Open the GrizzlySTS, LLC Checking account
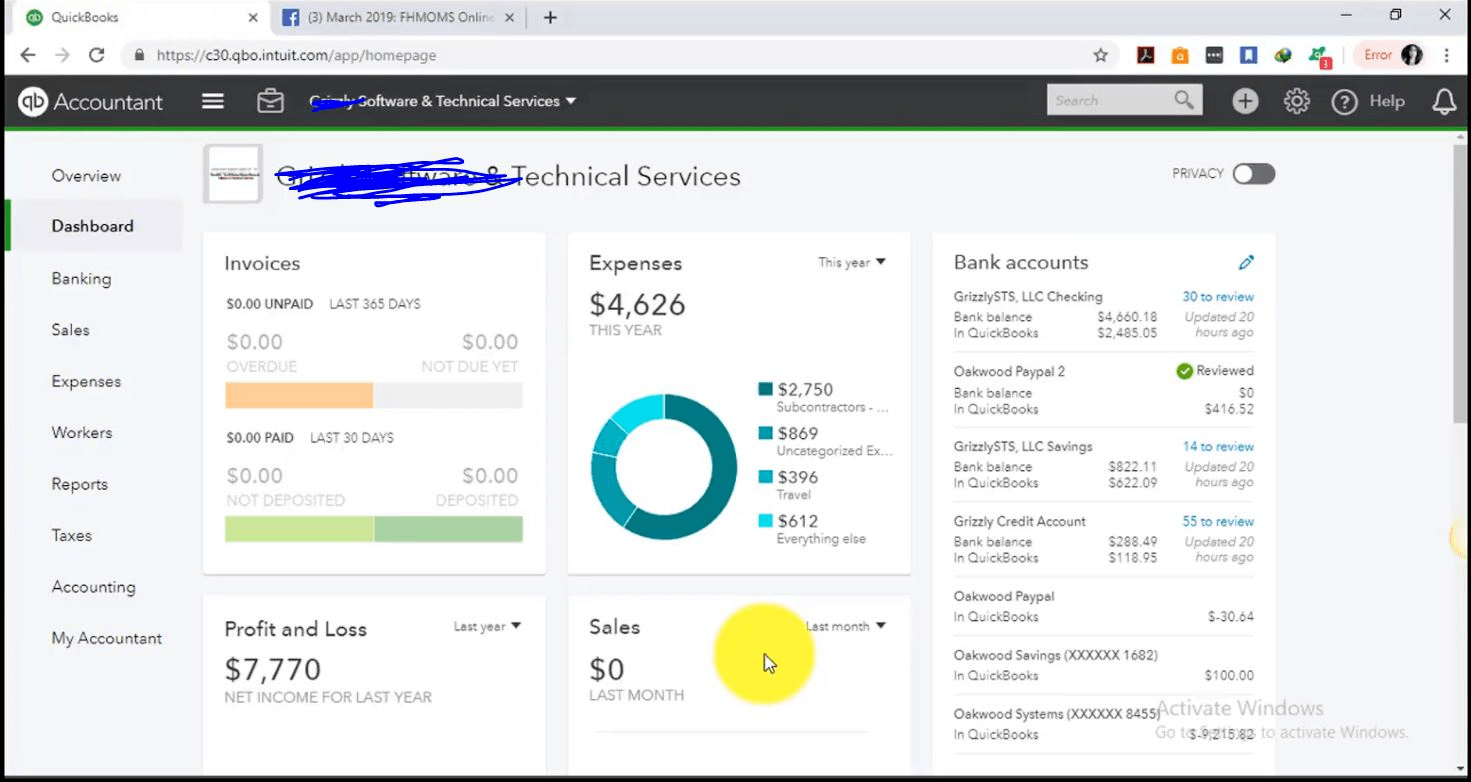Image resolution: width=1471 pixels, height=782 pixels. pyautogui.click(x=1028, y=297)
